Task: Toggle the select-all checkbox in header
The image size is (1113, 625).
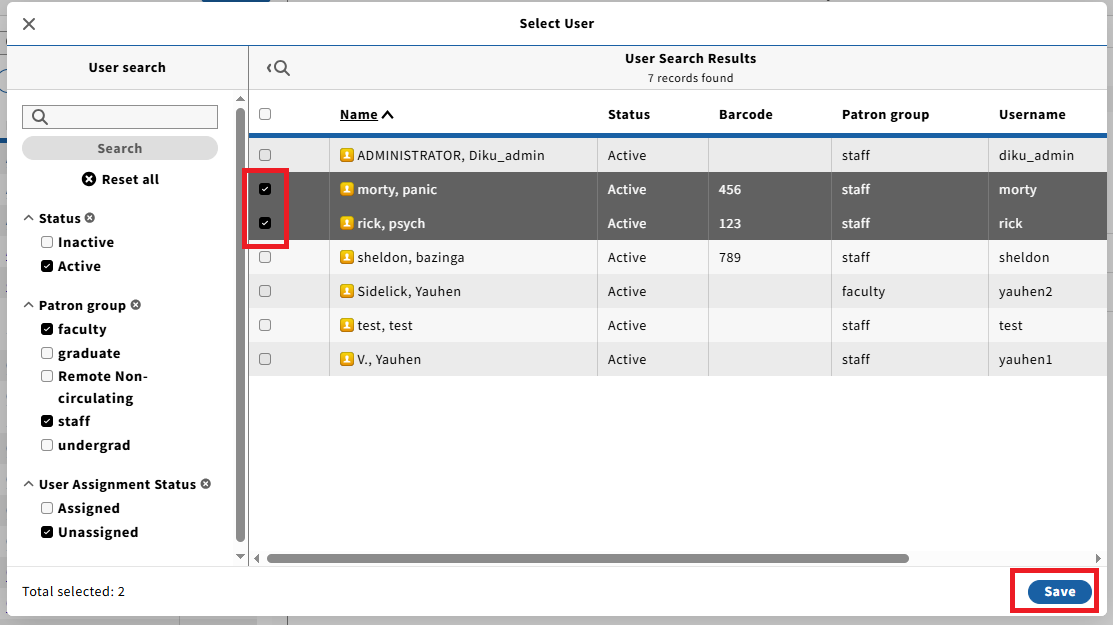Action: 265,114
